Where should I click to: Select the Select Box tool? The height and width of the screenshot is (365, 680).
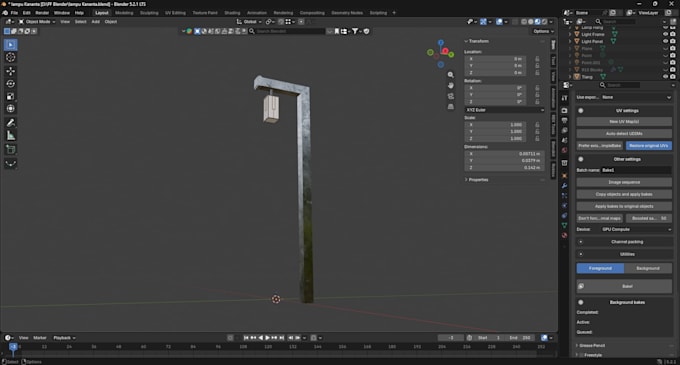[x=11, y=45]
